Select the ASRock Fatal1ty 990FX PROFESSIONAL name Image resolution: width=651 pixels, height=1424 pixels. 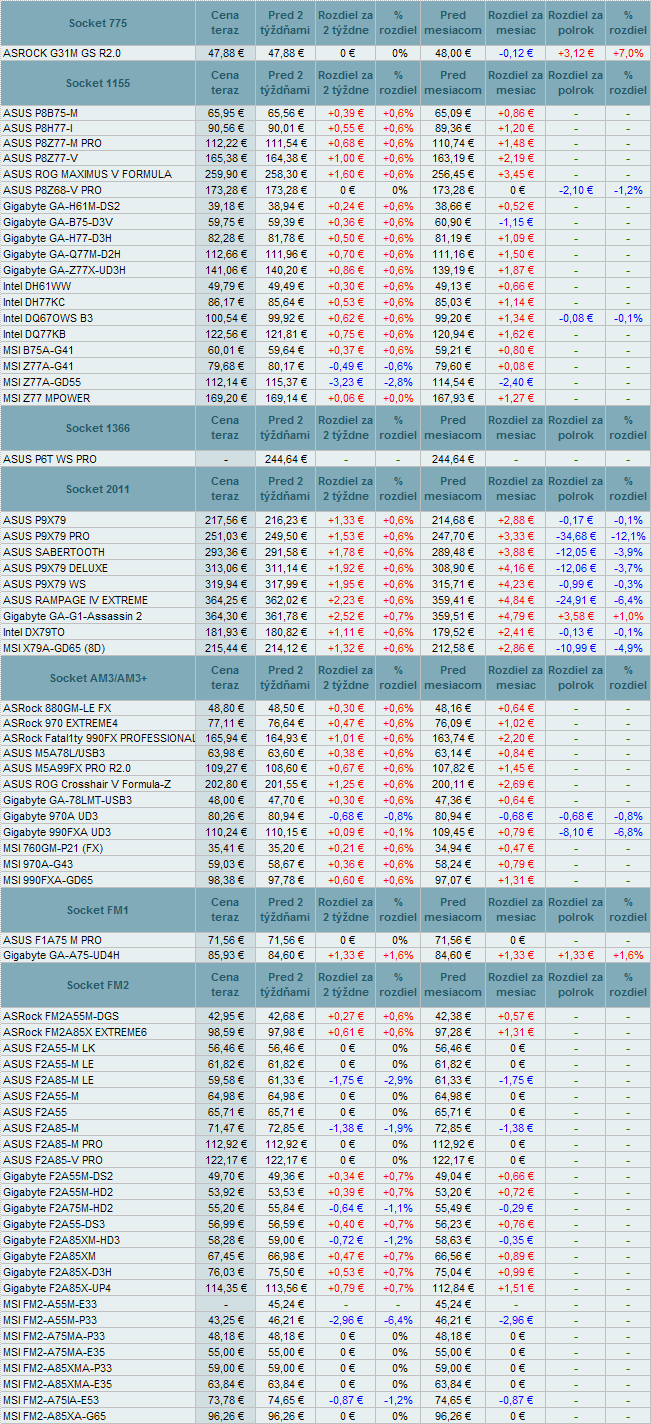(x=99, y=738)
